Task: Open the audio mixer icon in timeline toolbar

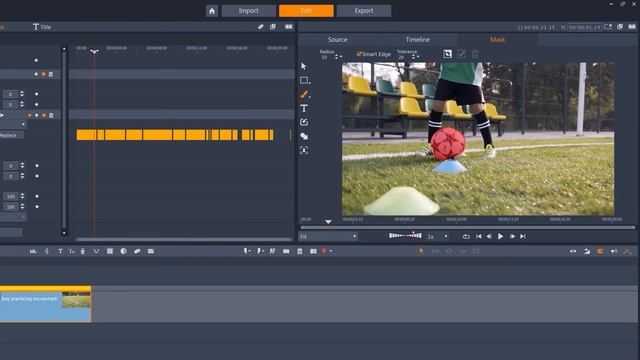Action: (33, 251)
